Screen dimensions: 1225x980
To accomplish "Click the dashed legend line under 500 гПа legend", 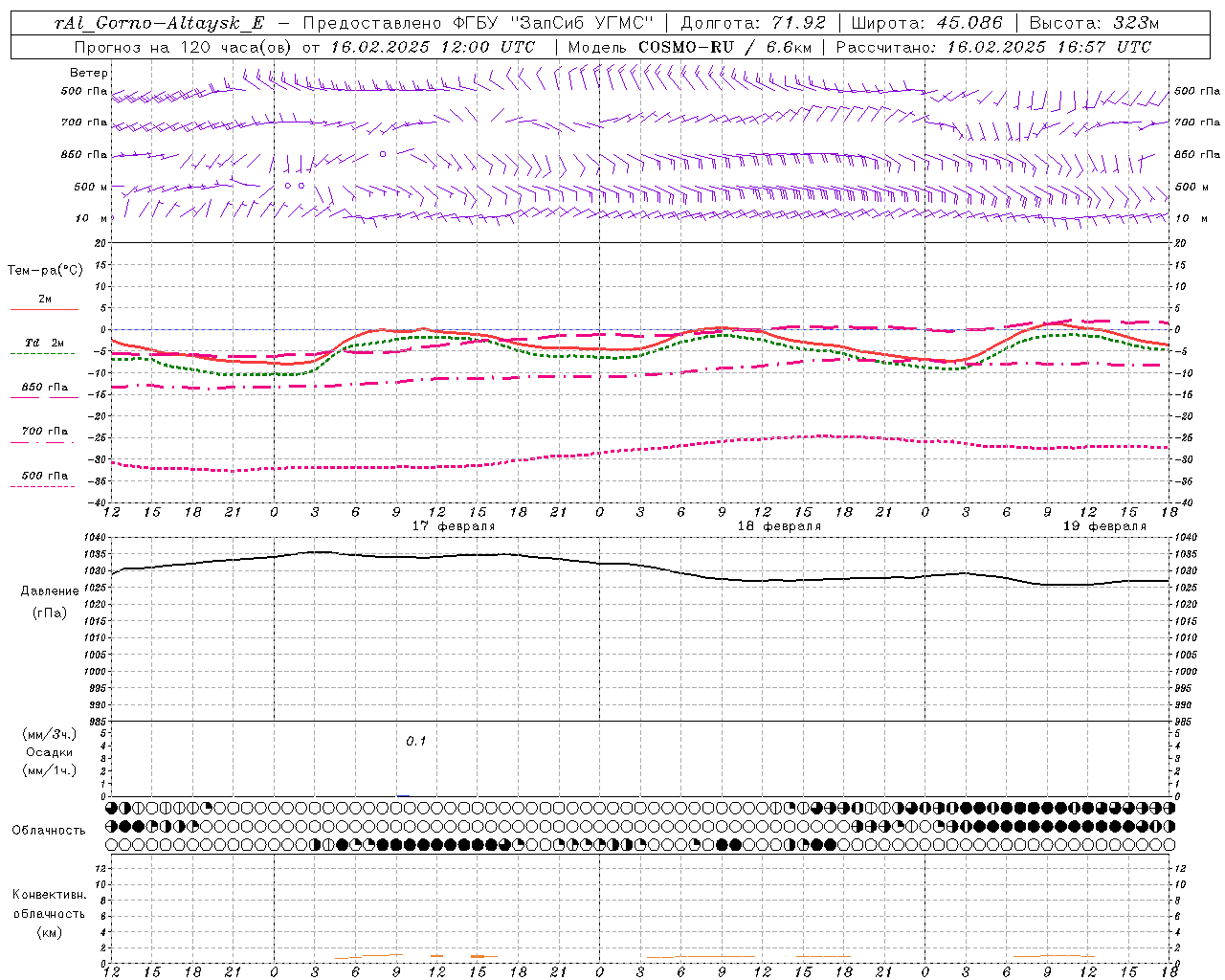I will click(43, 486).
